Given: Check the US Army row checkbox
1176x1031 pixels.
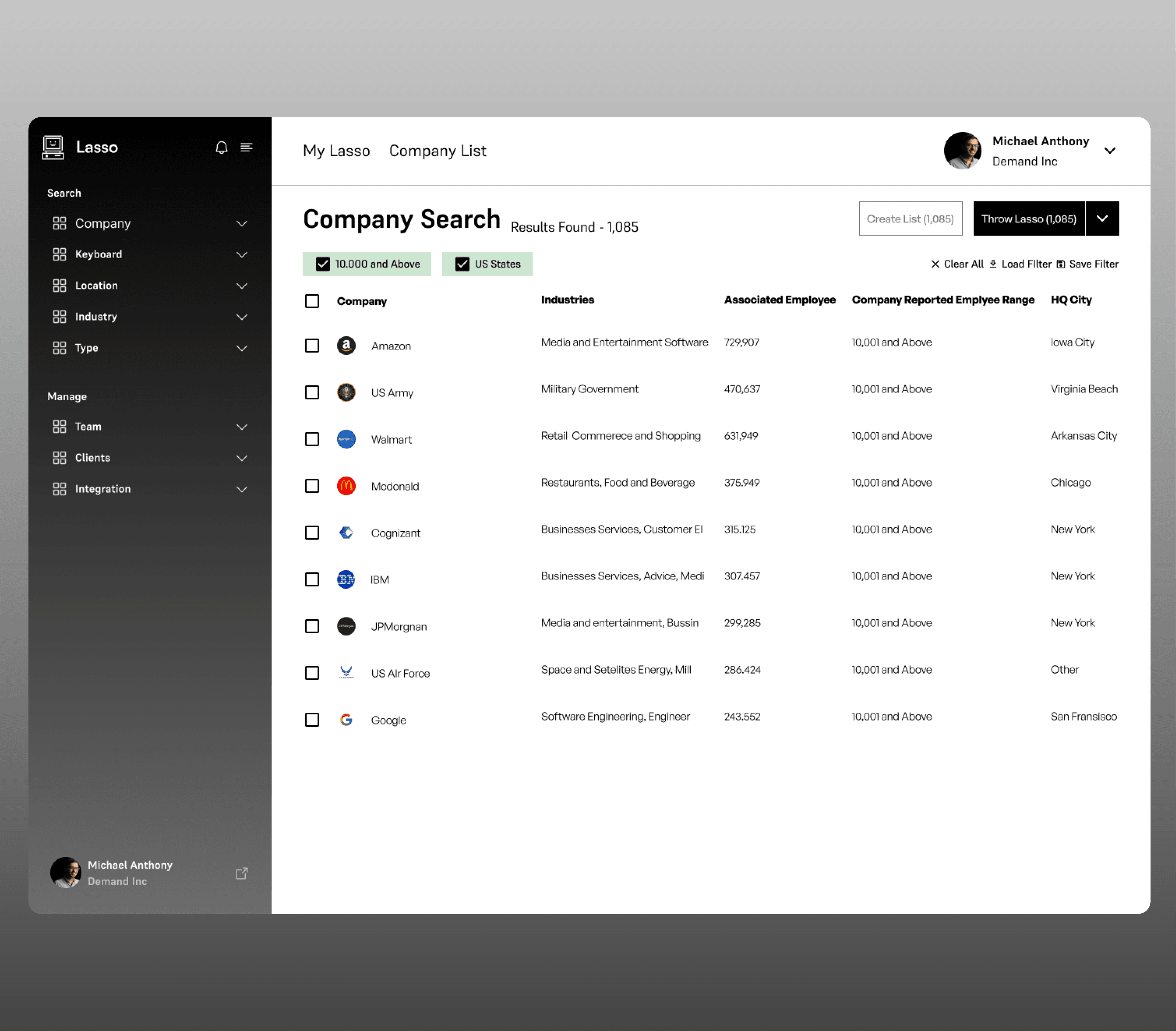Looking at the screenshot, I should (312, 392).
